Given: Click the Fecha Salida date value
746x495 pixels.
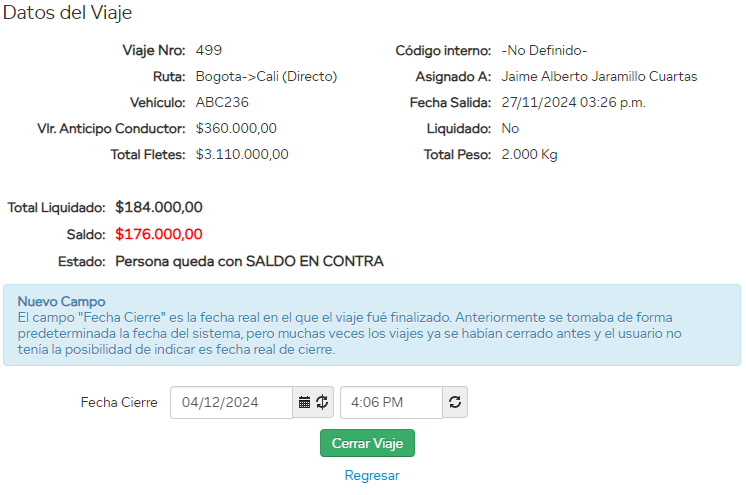Looking at the screenshot, I should (x=573, y=102).
